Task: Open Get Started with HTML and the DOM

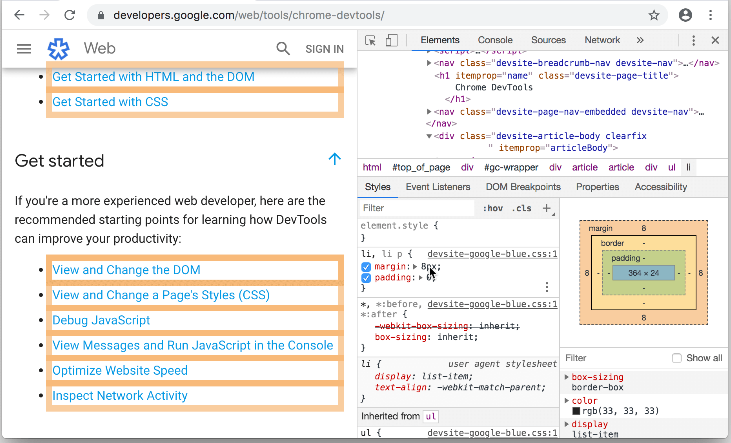Action: [153, 76]
